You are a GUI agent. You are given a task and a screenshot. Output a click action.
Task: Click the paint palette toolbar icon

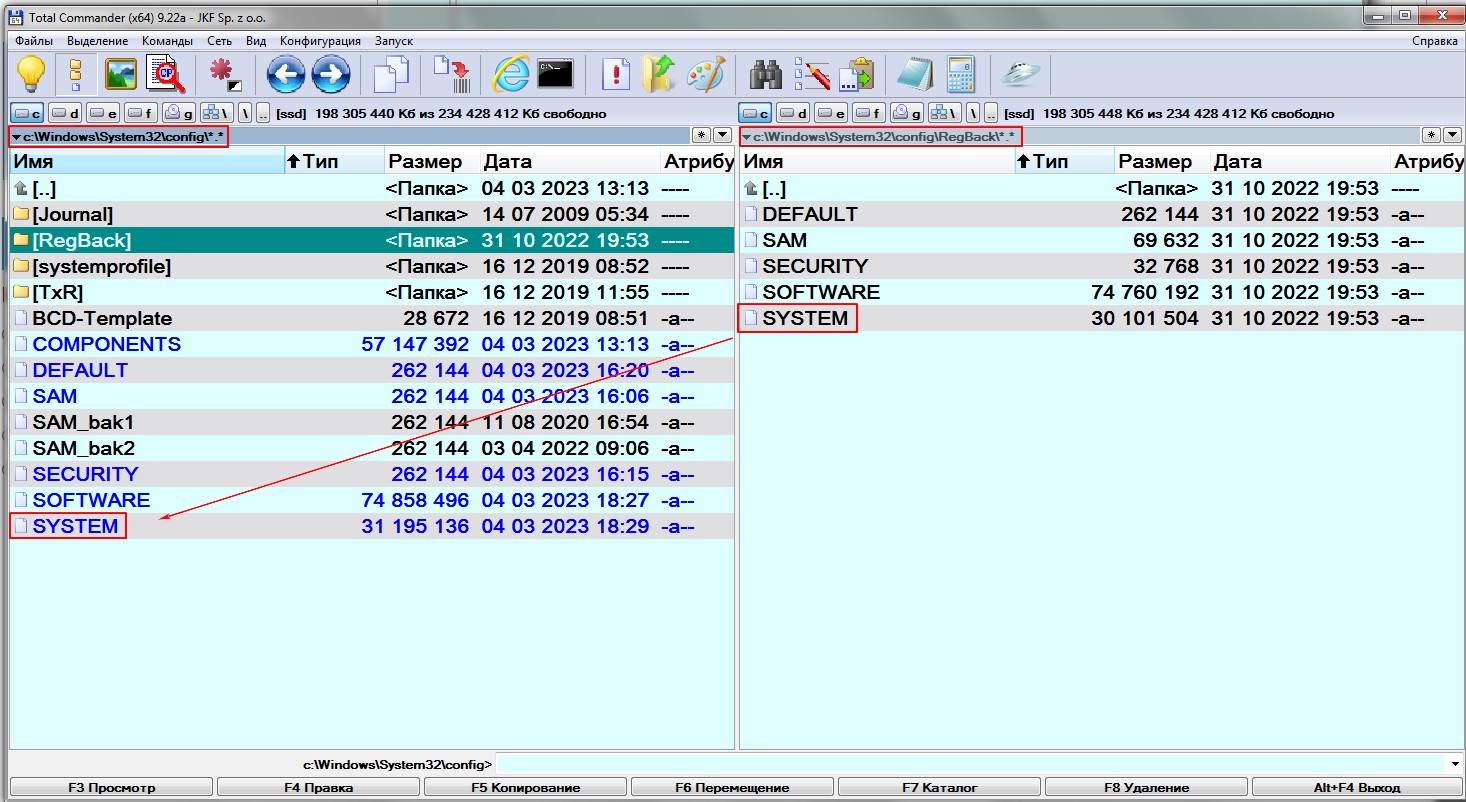coord(708,75)
